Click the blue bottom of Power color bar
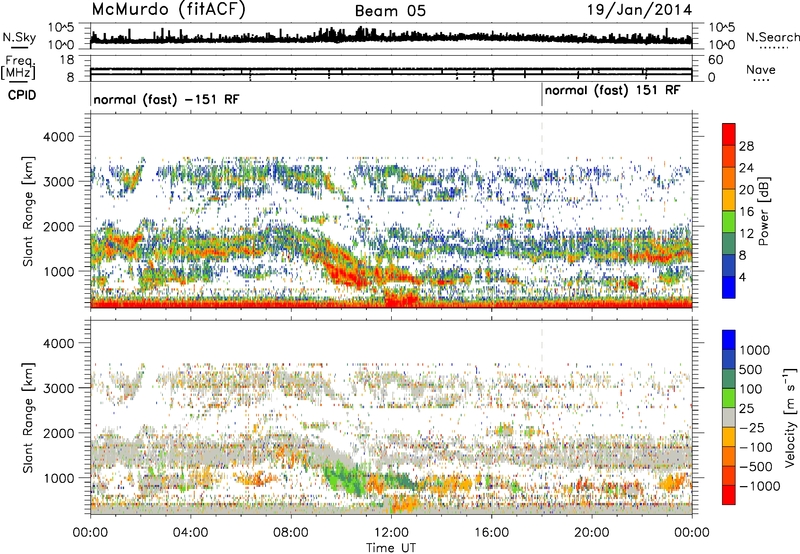This screenshot has height=554, width=800. coord(729,287)
